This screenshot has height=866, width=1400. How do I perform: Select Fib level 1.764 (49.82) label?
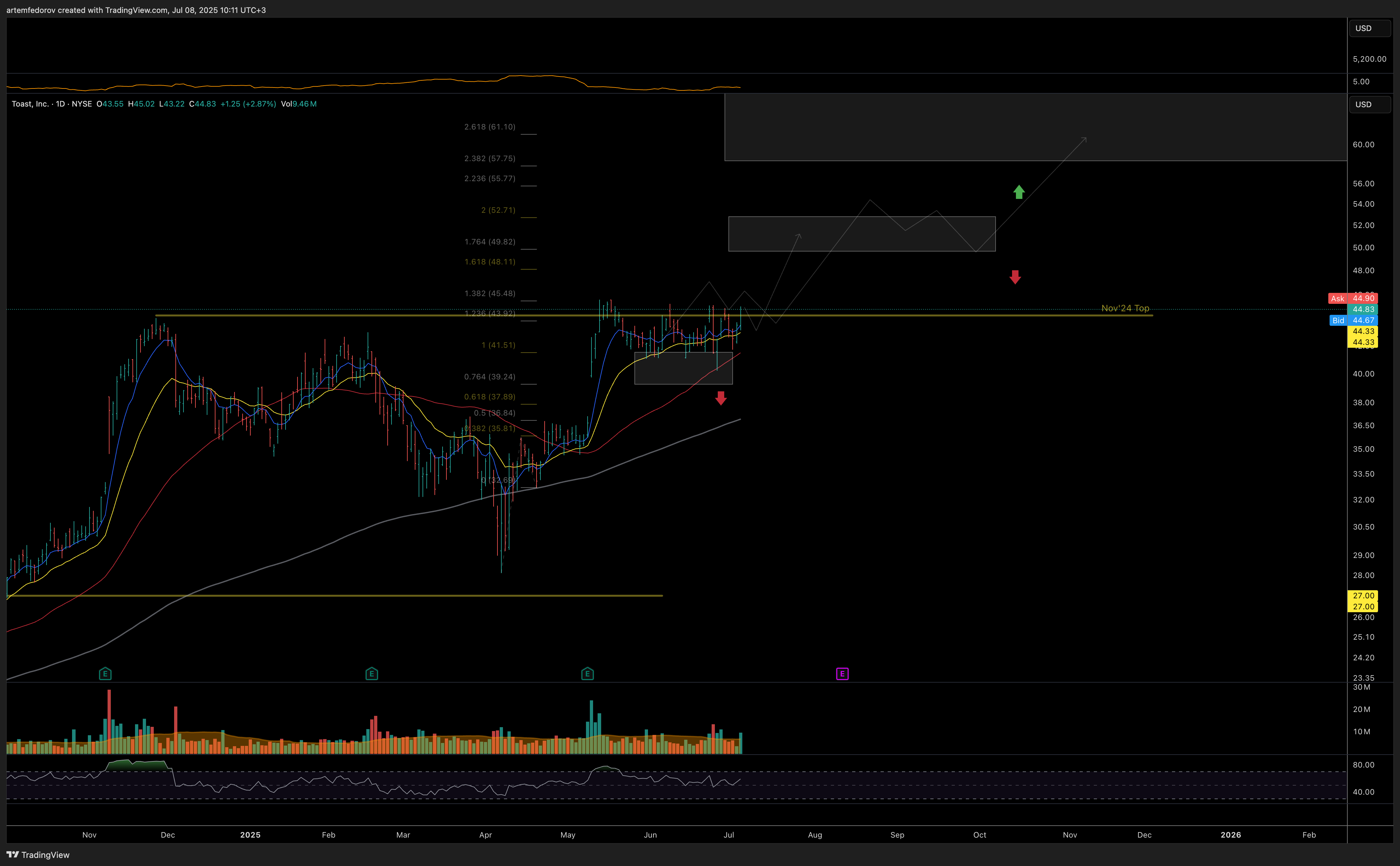click(x=490, y=242)
